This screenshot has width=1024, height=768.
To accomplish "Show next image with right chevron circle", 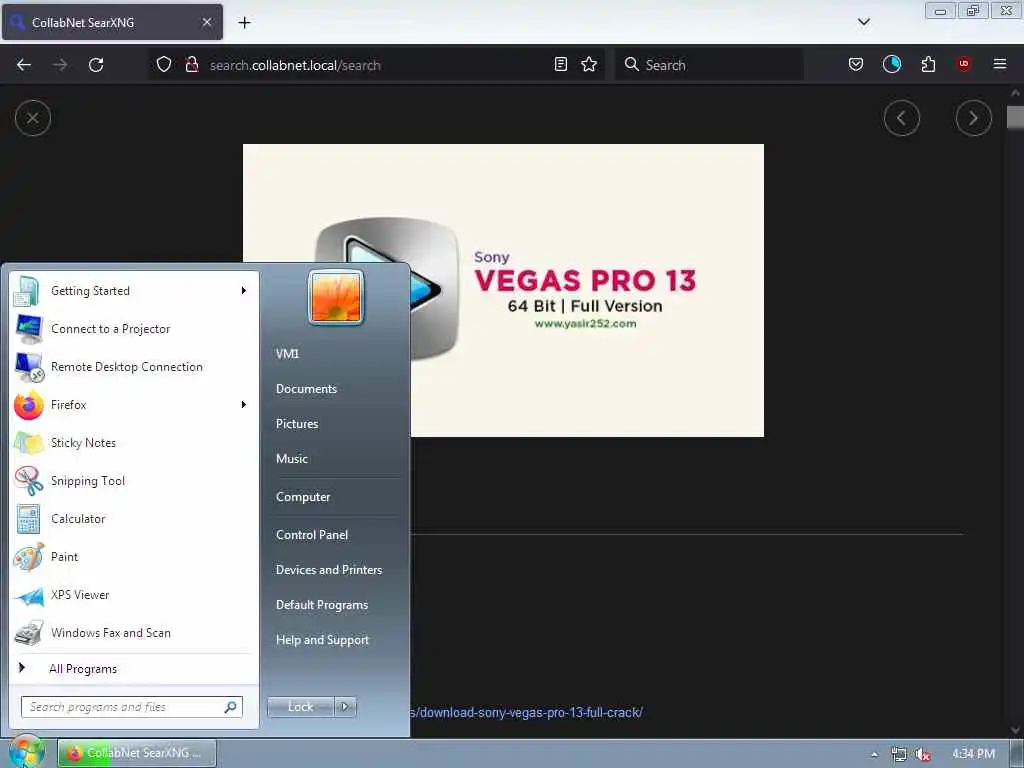I will 974,118.
